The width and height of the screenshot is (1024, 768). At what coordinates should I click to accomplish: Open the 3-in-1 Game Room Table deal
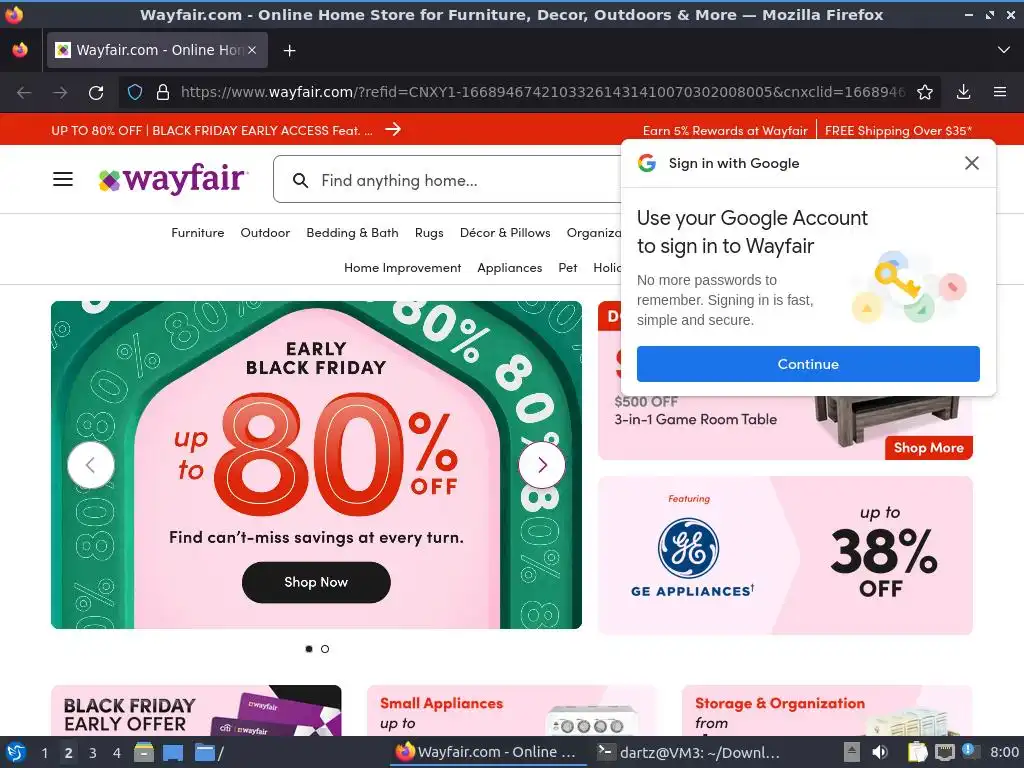[695, 419]
